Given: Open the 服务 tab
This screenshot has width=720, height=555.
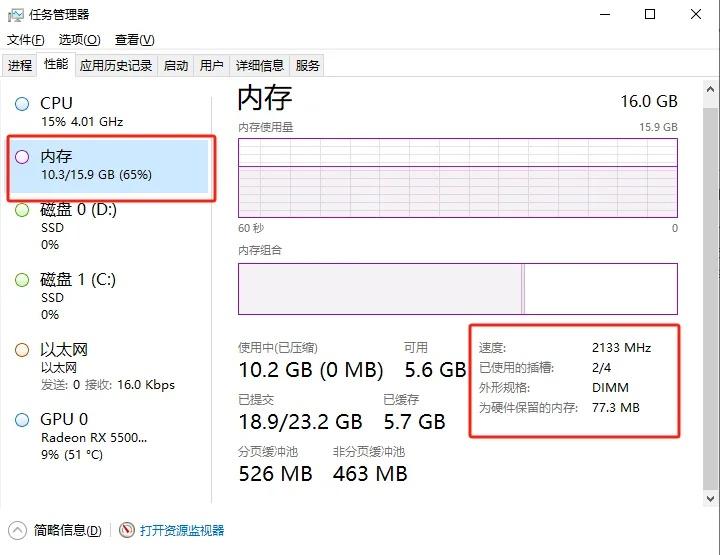Looking at the screenshot, I should point(308,66).
